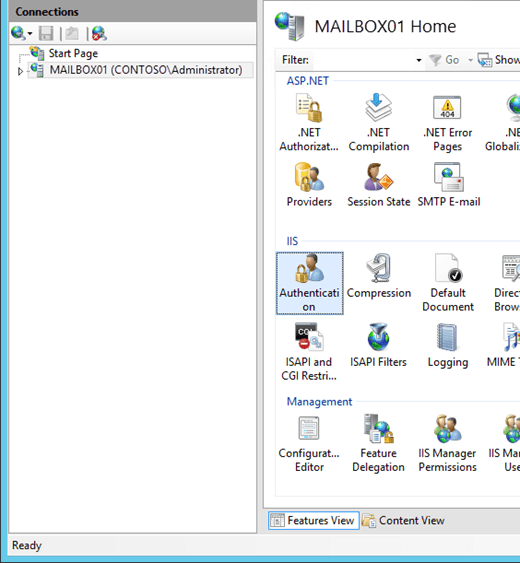This screenshot has height=563, width=520.
Task: Click the Management group heading
Action: point(319,401)
